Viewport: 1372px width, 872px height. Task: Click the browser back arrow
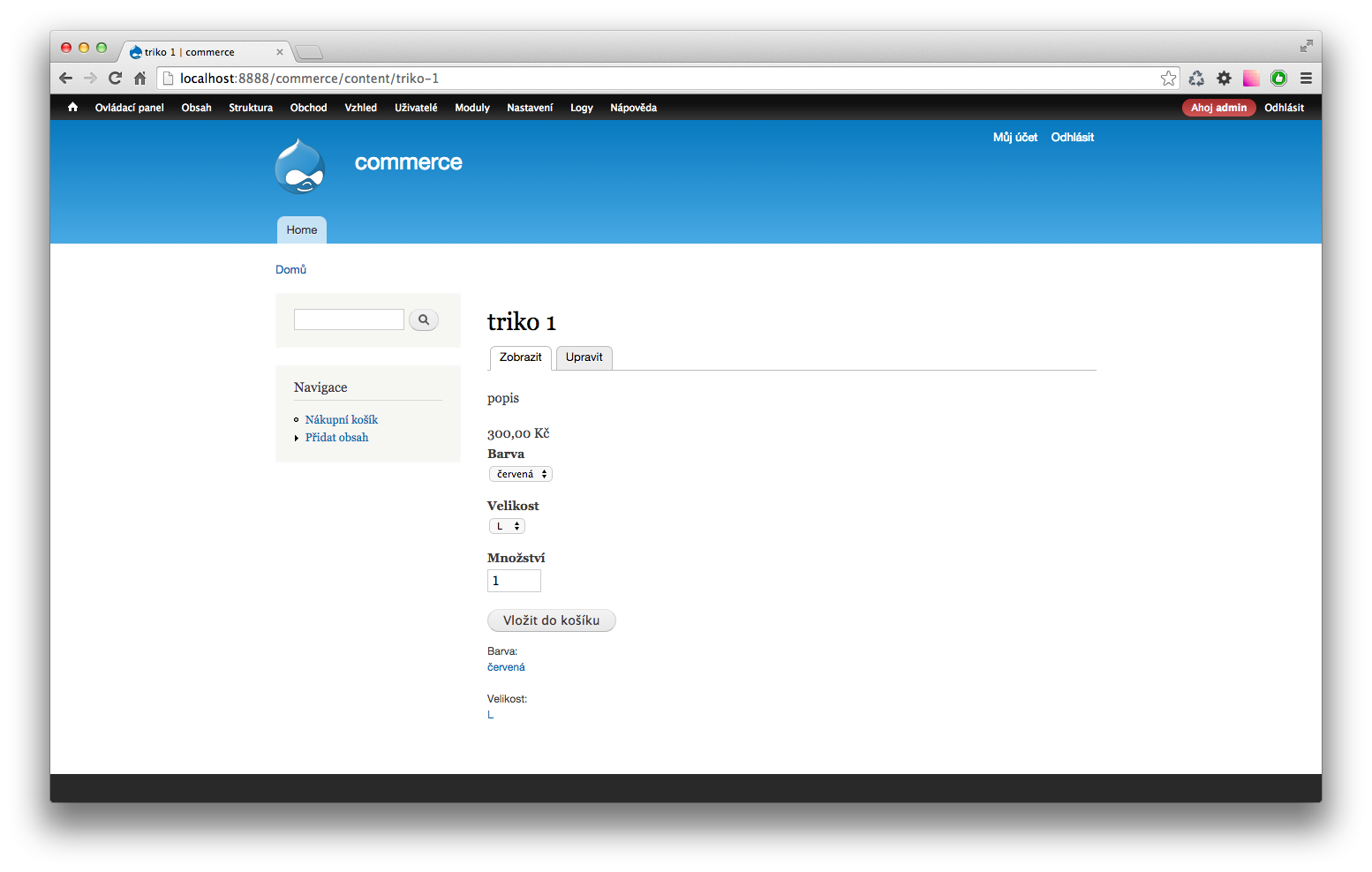[x=65, y=79]
